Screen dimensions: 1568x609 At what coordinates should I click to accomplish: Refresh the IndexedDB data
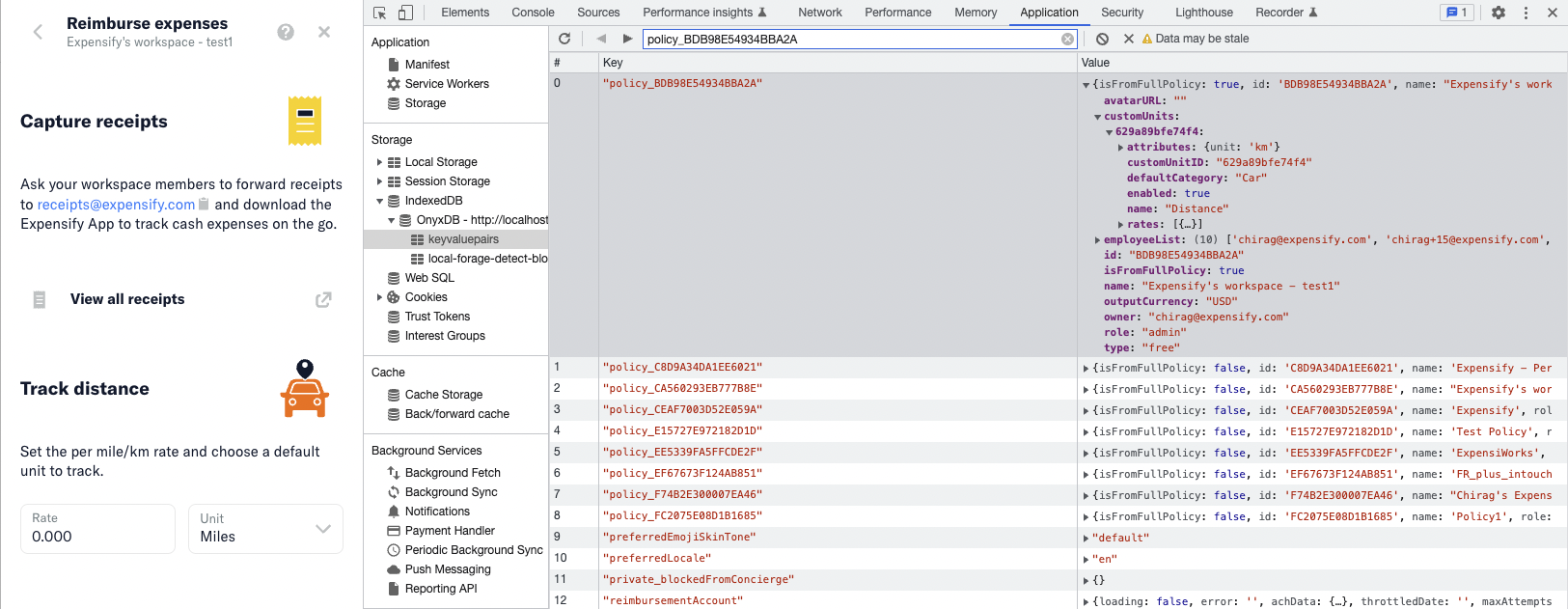coord(564,39)
